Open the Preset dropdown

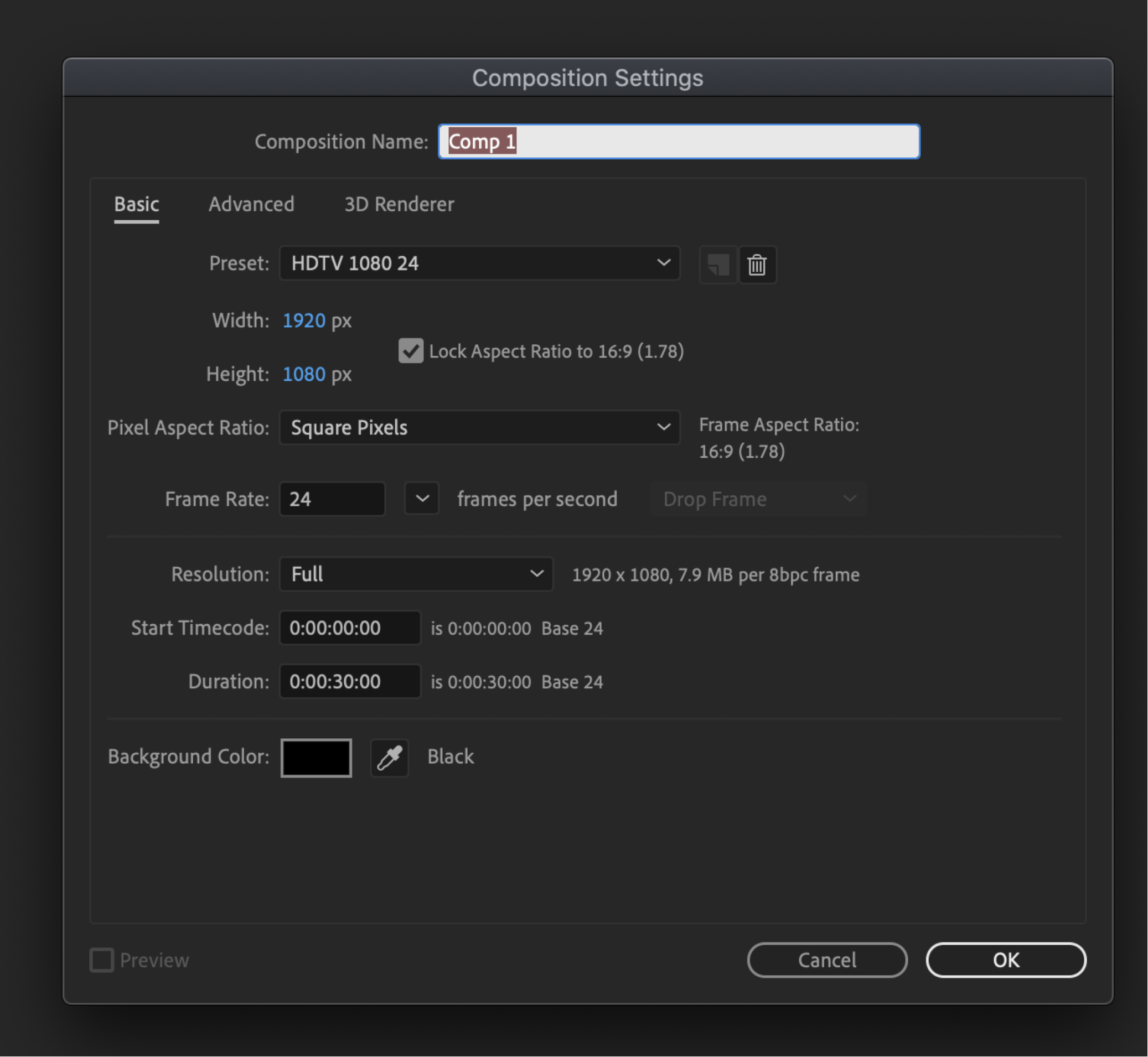(479, 263)
